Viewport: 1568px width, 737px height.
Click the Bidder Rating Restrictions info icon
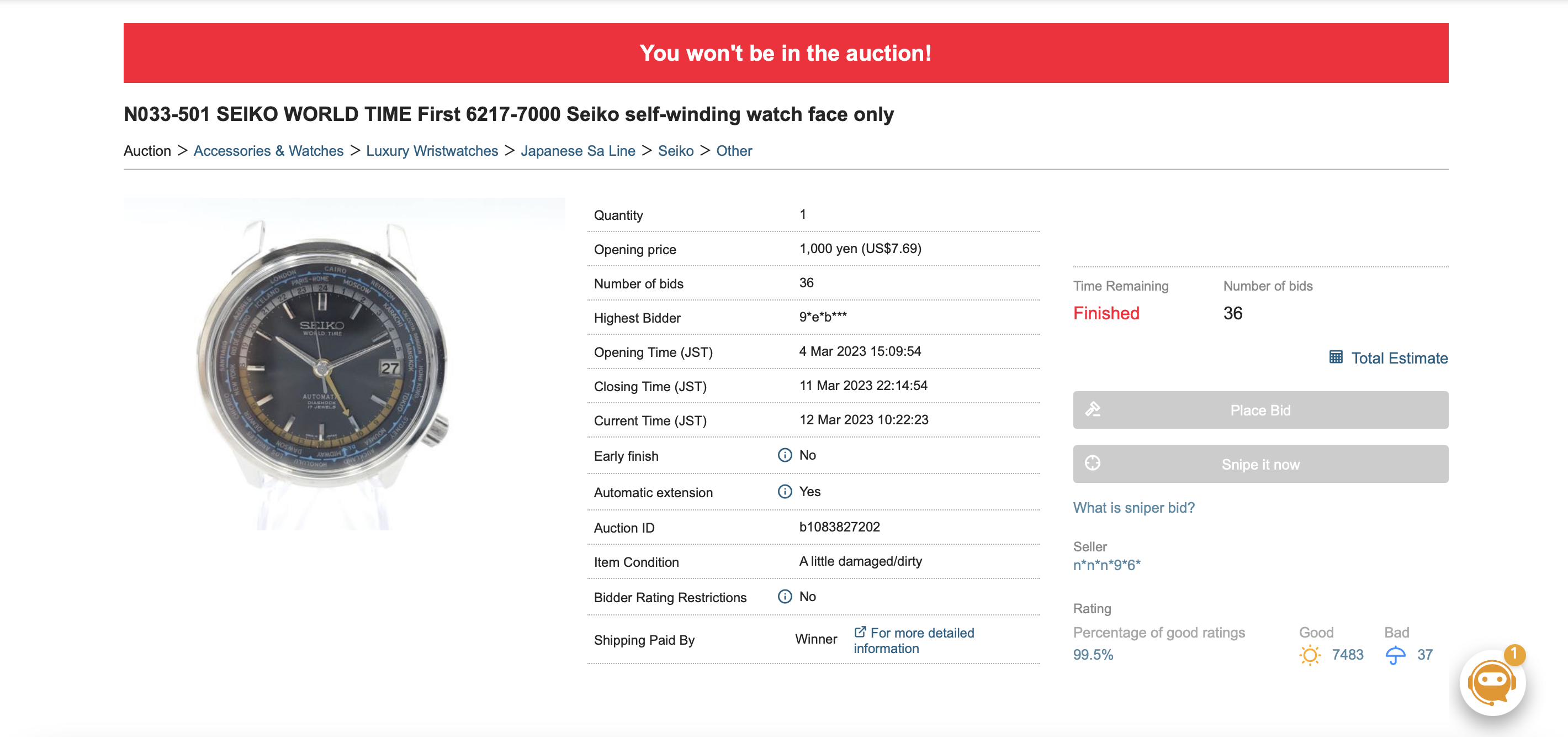coord(785,596)
